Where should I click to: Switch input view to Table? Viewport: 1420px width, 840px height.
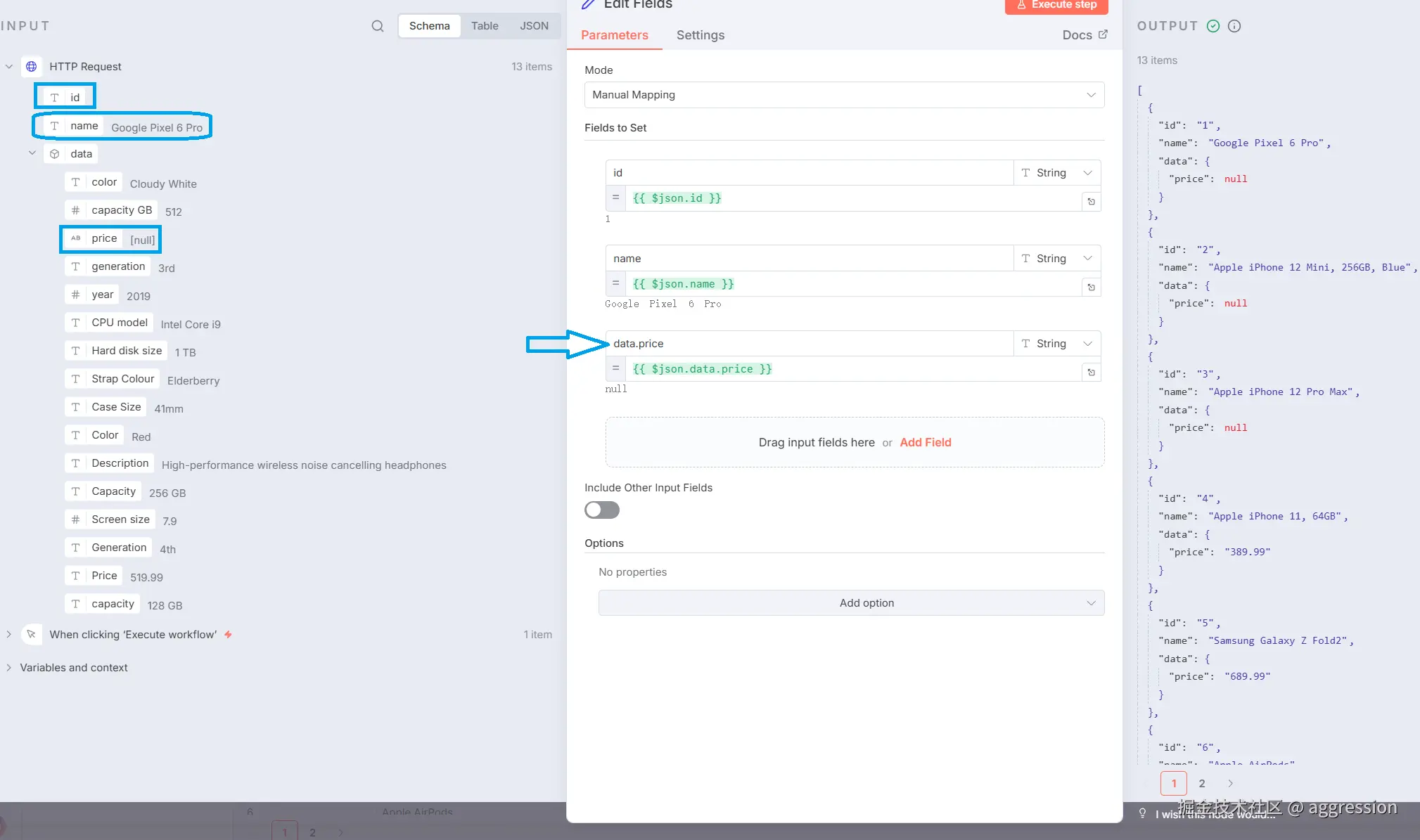point(485,26)
